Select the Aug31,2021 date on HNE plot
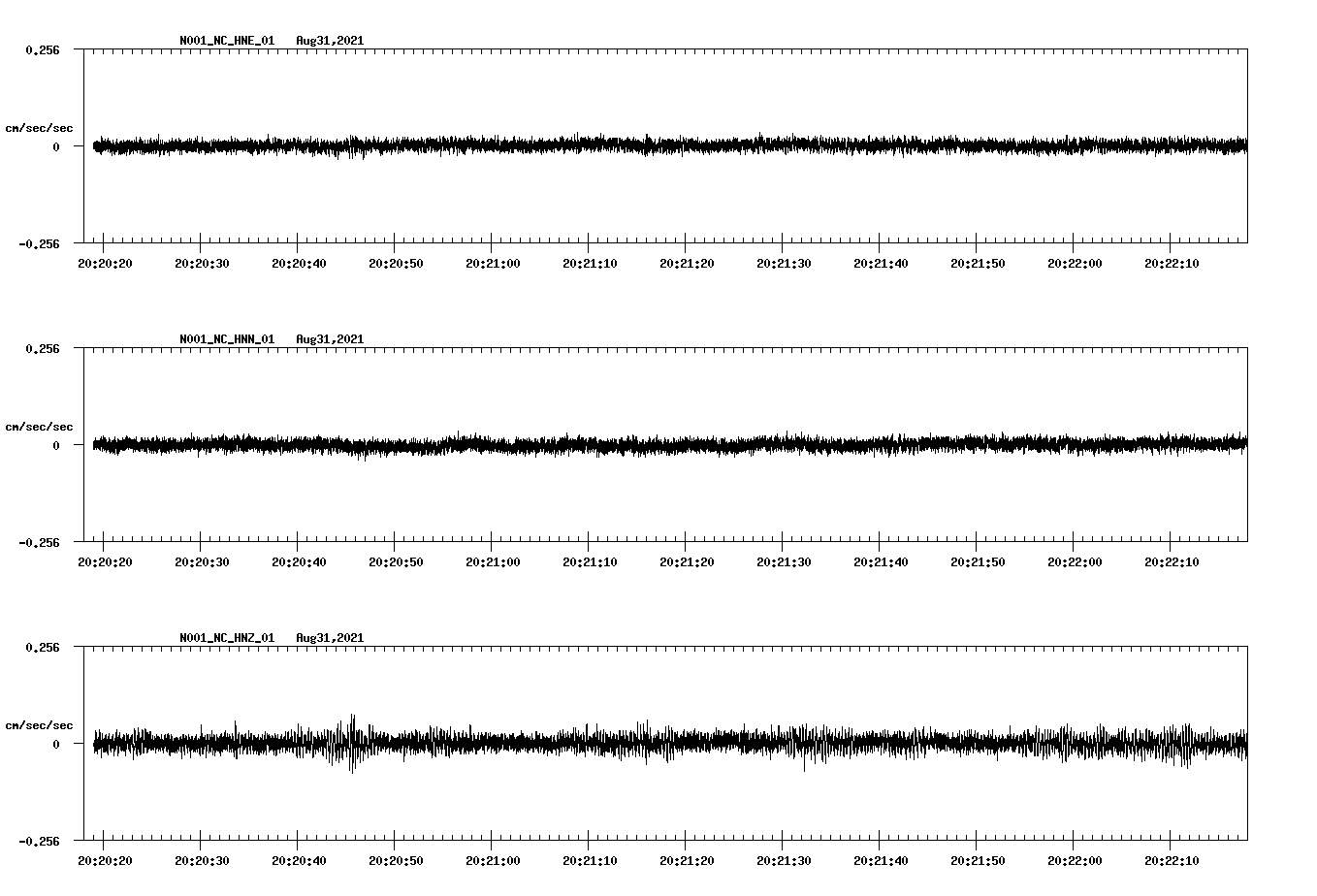The height and width of the screenshot is (896, 1317). click(330, 41)
